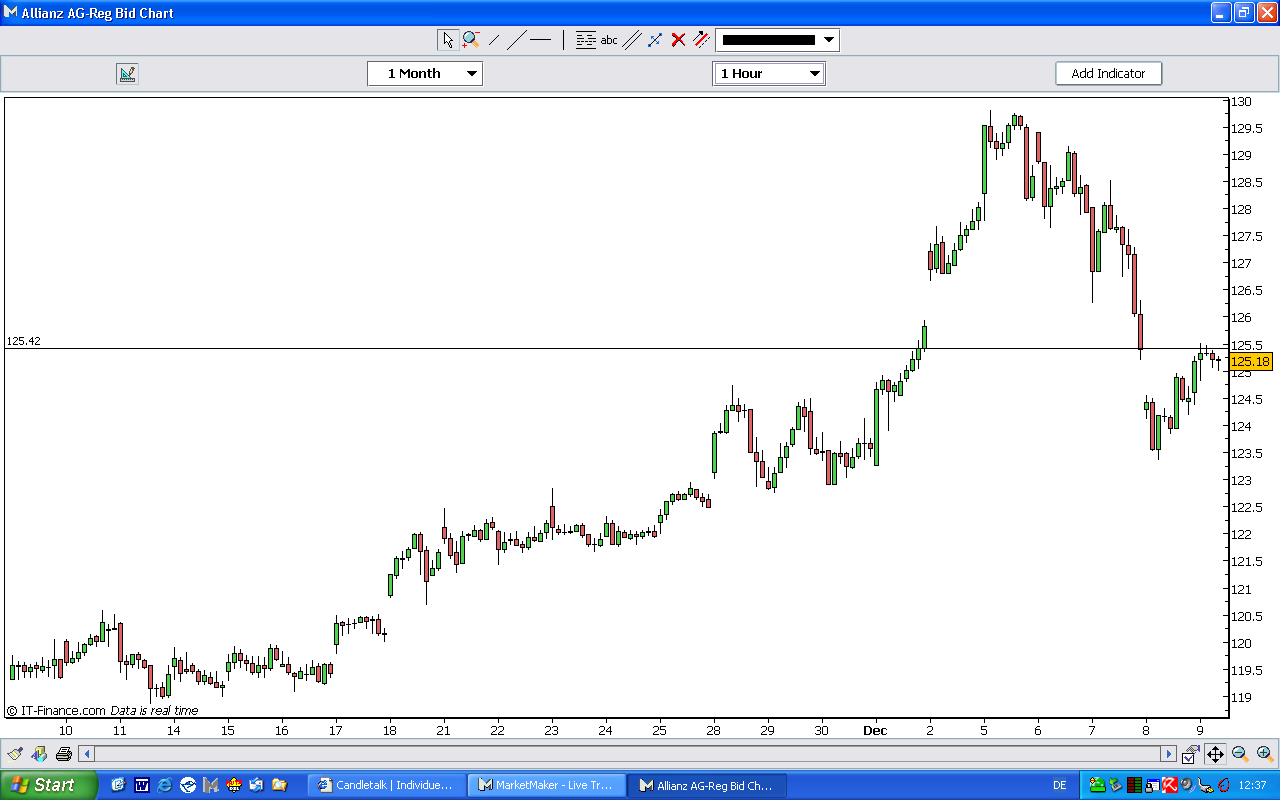Open the 1 Month period dropdown
The width and height of the screenshot is (1280, 800).
(425, 73)
